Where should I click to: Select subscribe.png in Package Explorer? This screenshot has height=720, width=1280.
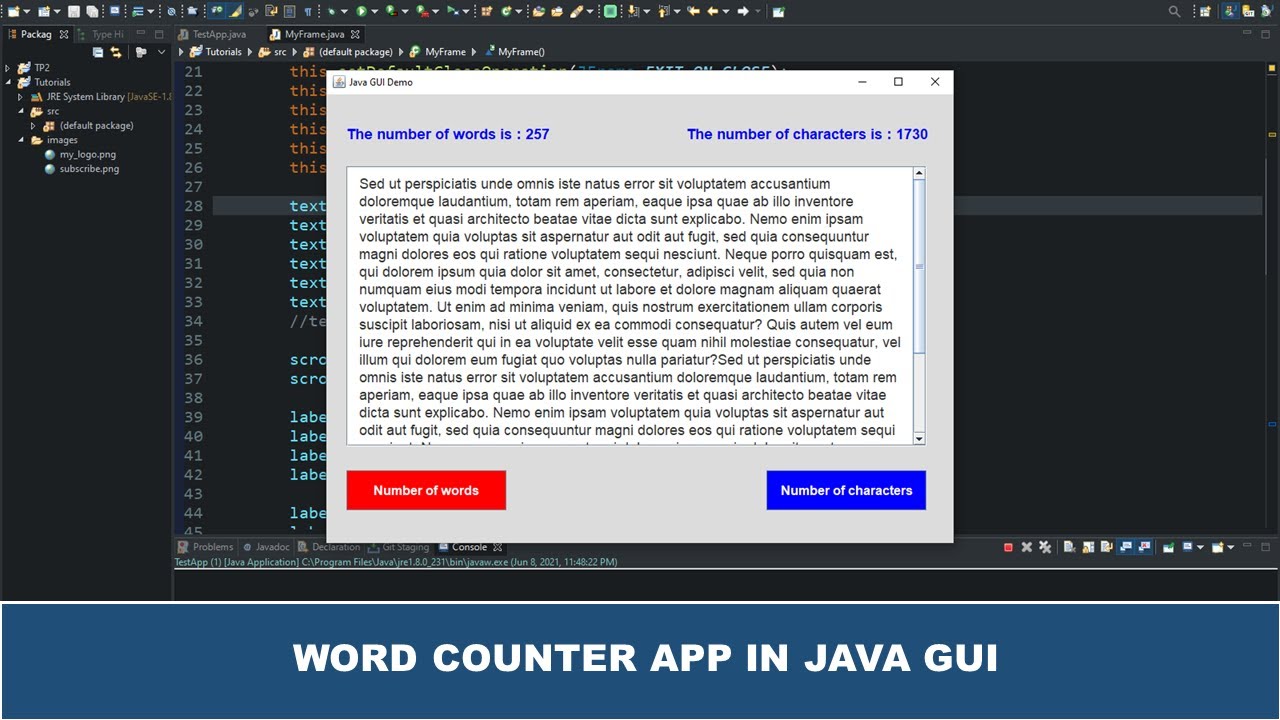[x=89, y=169]
